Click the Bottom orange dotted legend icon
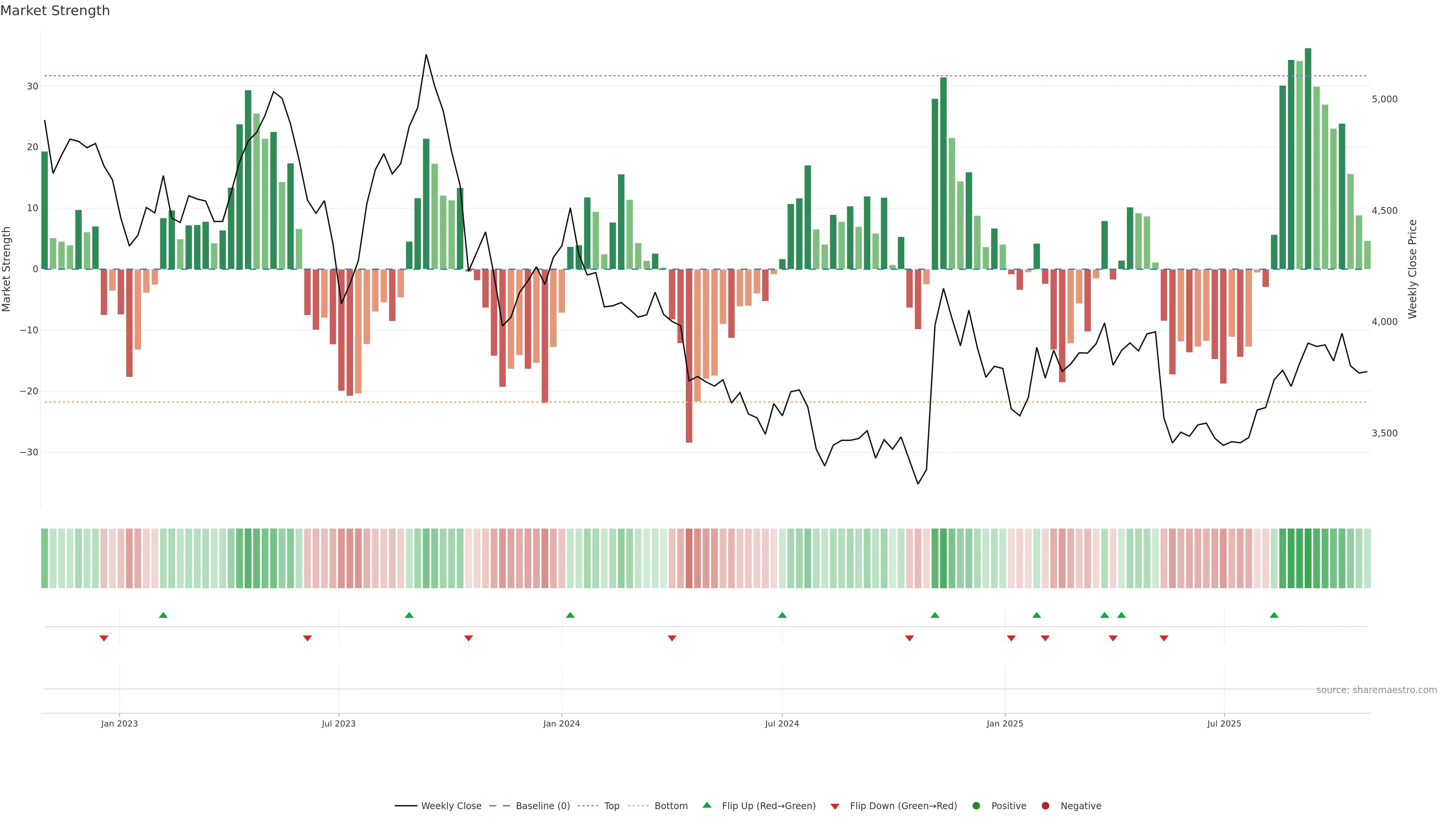This screenshot has width=1456, height=819. (x=638, y=805)
